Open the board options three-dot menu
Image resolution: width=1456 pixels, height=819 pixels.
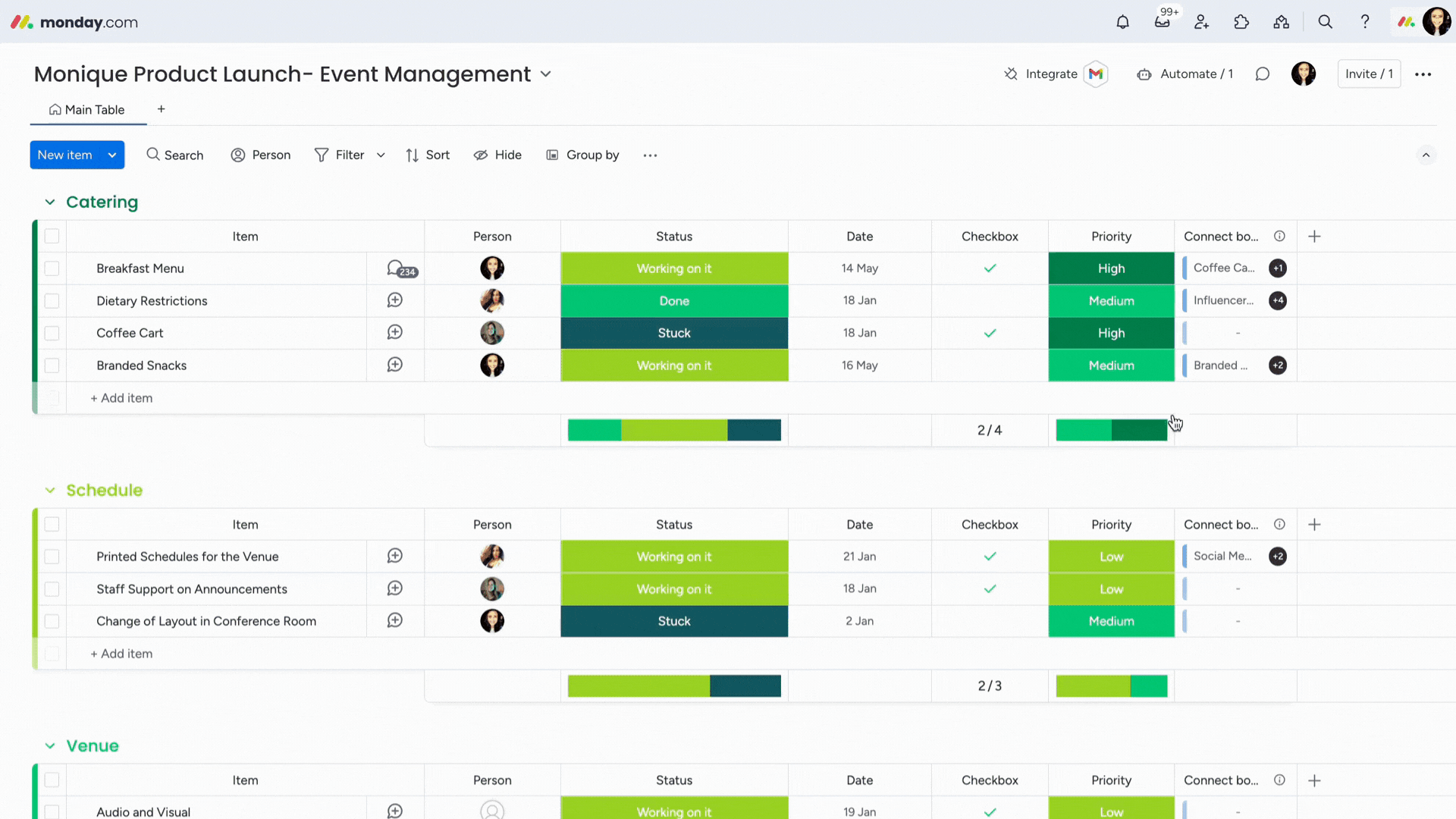(1423, 74)
